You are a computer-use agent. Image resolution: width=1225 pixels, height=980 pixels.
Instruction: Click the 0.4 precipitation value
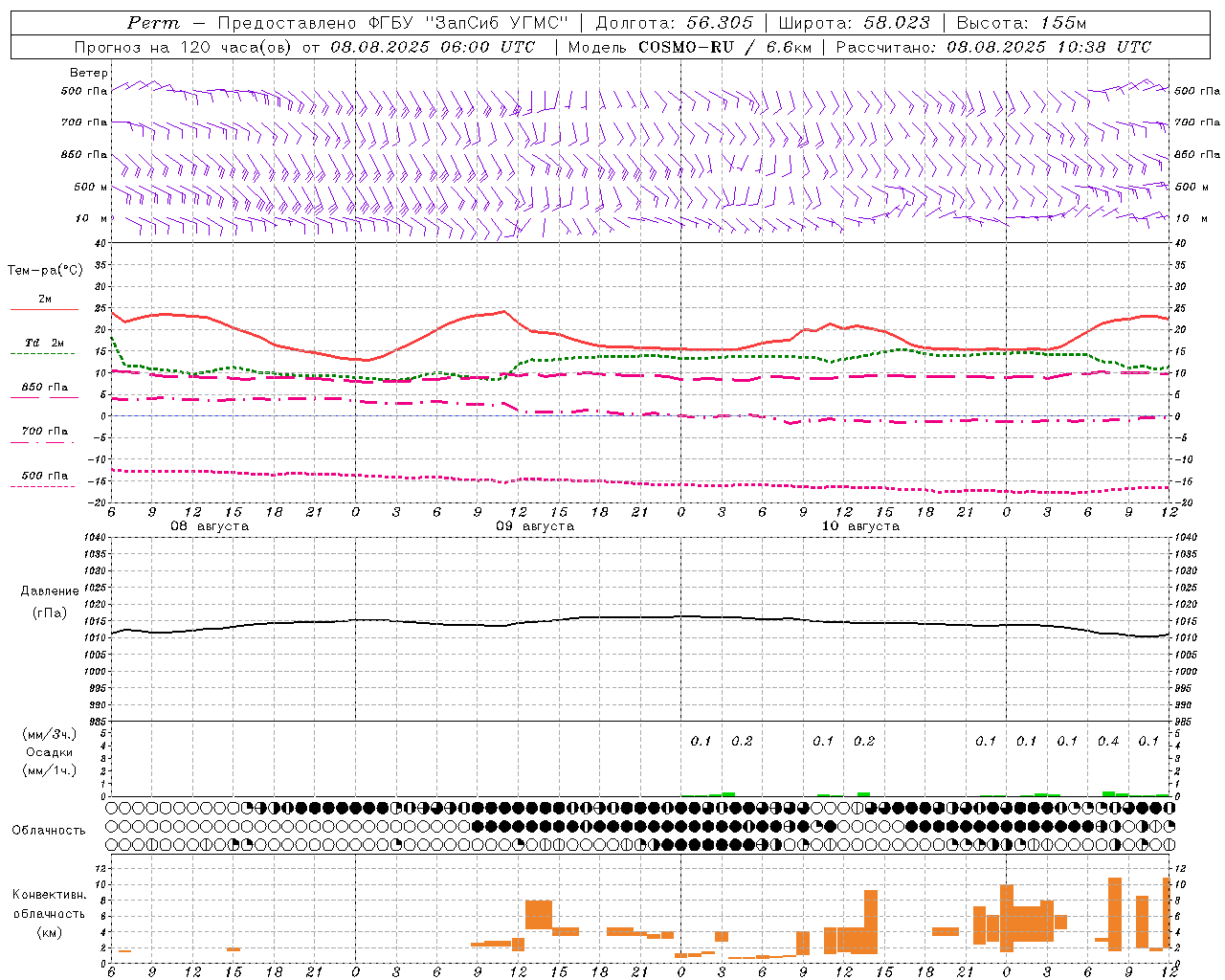[x=1108, y=741]
